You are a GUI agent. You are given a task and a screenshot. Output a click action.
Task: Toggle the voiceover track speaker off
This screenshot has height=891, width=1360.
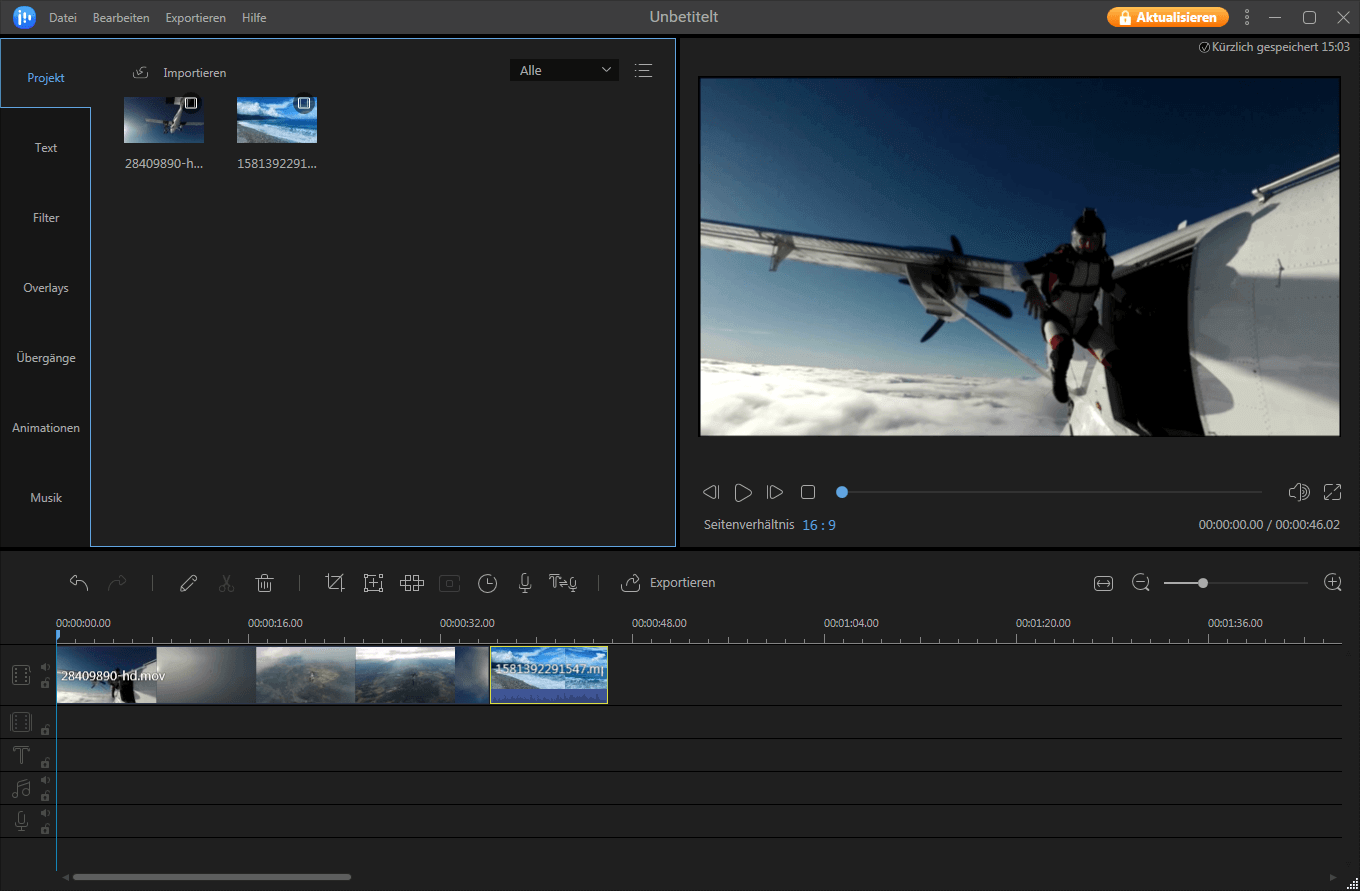tap(45, 812)
